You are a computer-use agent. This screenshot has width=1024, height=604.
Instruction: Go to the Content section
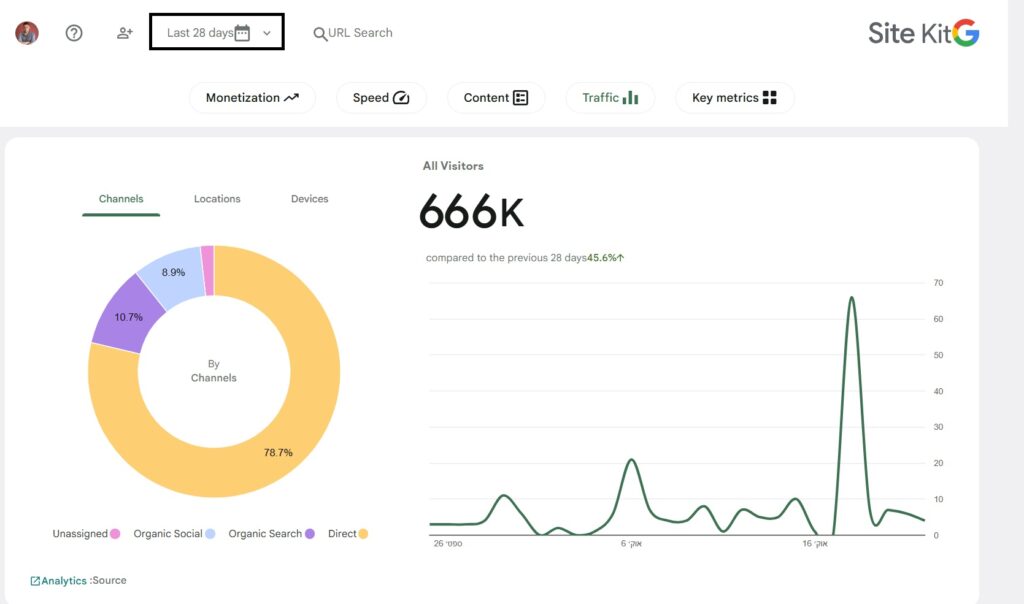click(x=496, y=98)
